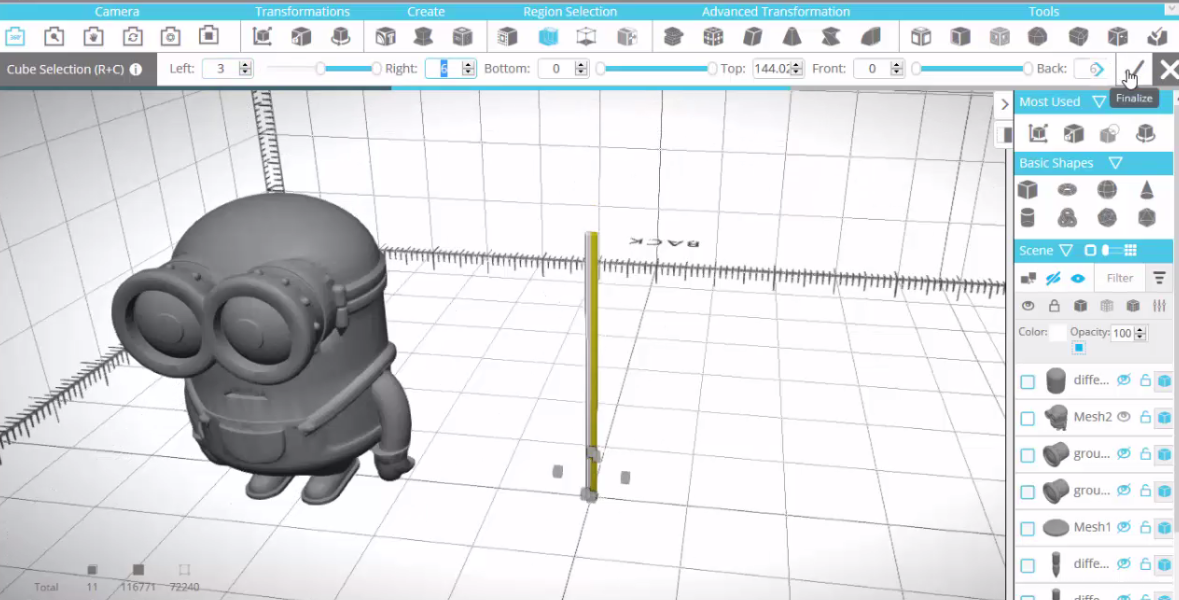This screenshot has width=1179, height=600.
Task: Collapse the right sidebar with arrow
Action: [1005, 105]
